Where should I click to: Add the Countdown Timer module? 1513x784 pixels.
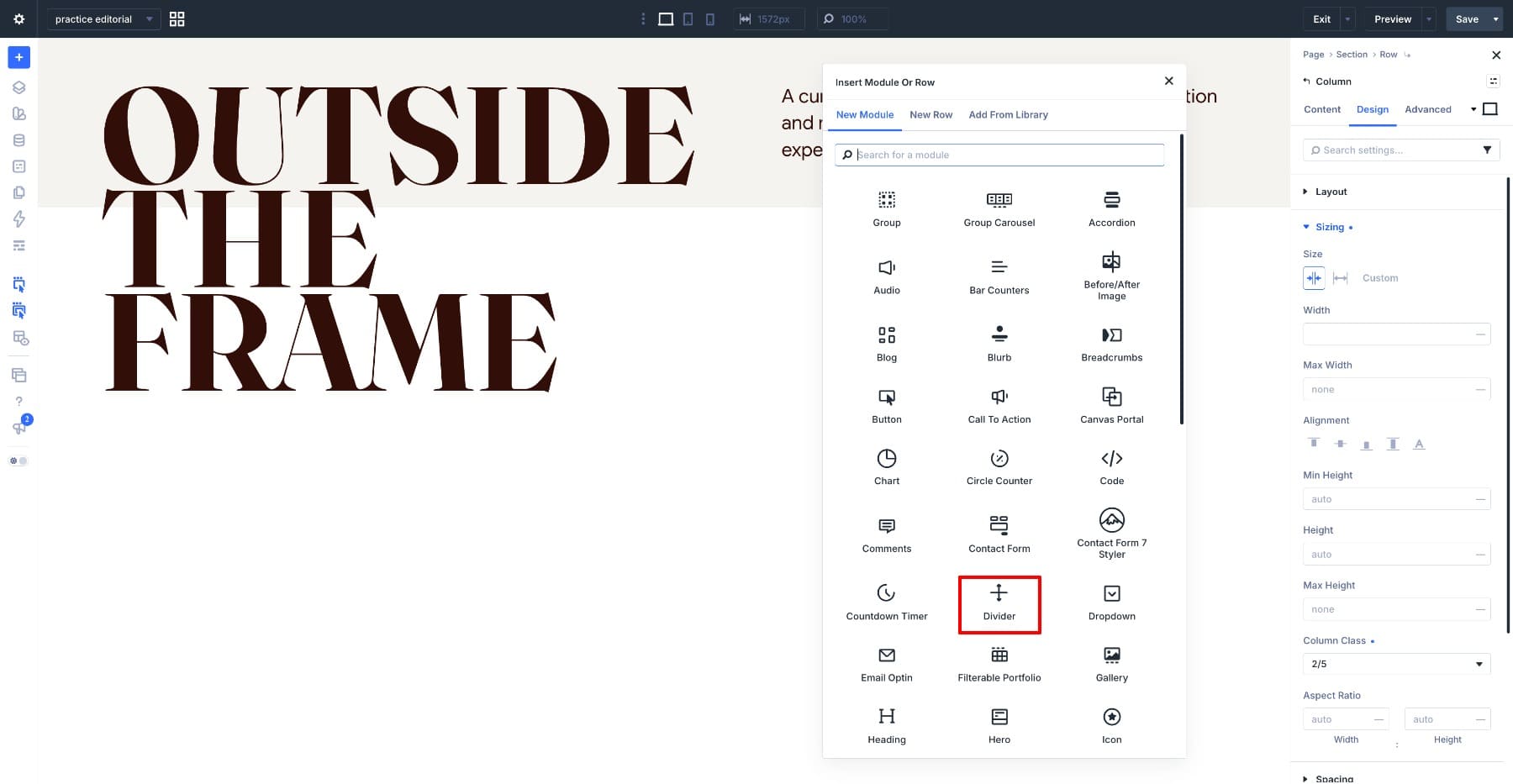(x=887, y=602)
